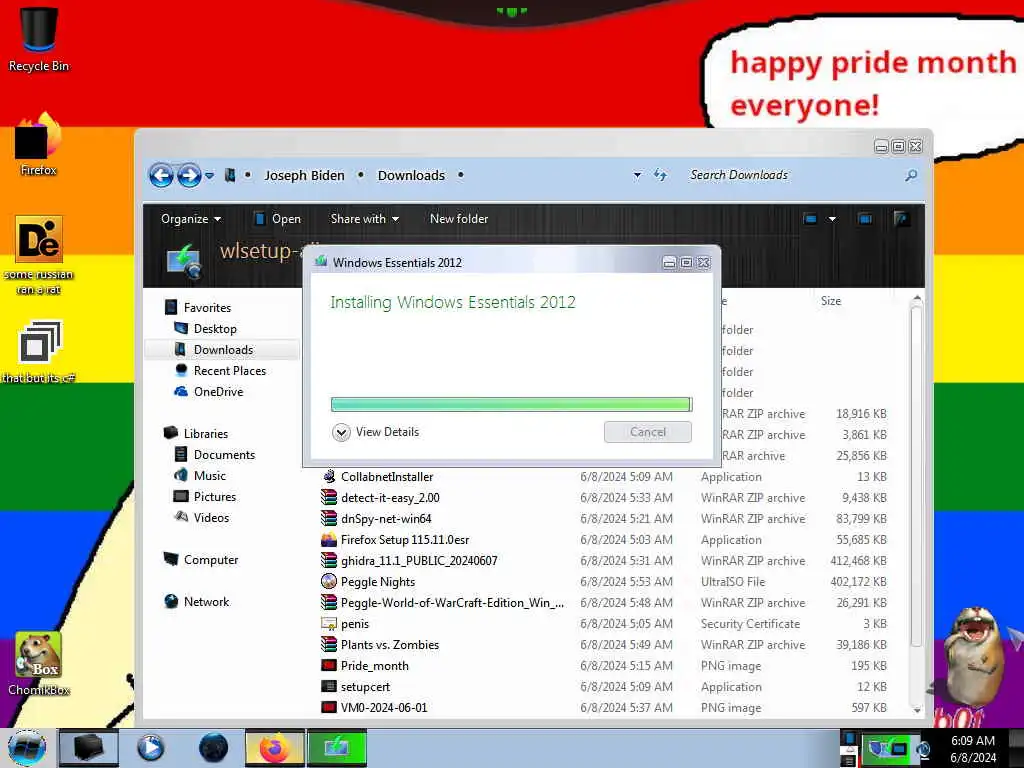Open the Recycle Bin desktop icon
The height and width of the screenshot is (768, 1024).
pos(39,39)
